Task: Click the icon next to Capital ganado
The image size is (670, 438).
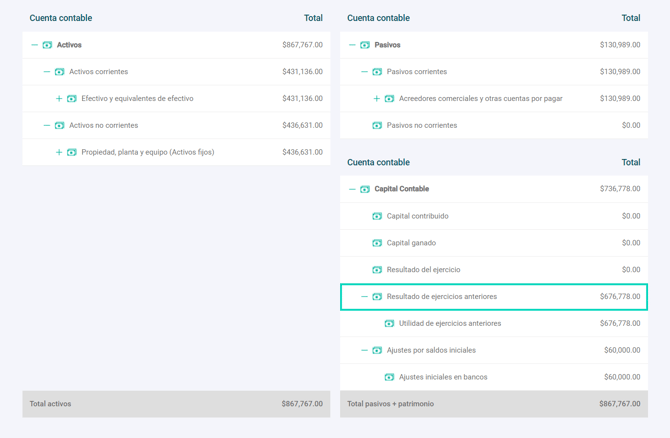Action: coord(377,243)
